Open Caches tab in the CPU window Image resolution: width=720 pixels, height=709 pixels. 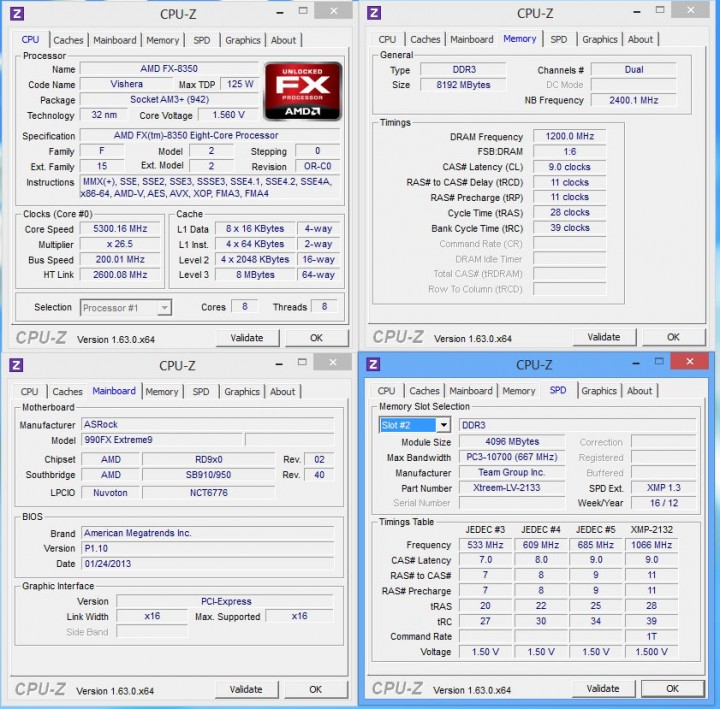(68, 40)
